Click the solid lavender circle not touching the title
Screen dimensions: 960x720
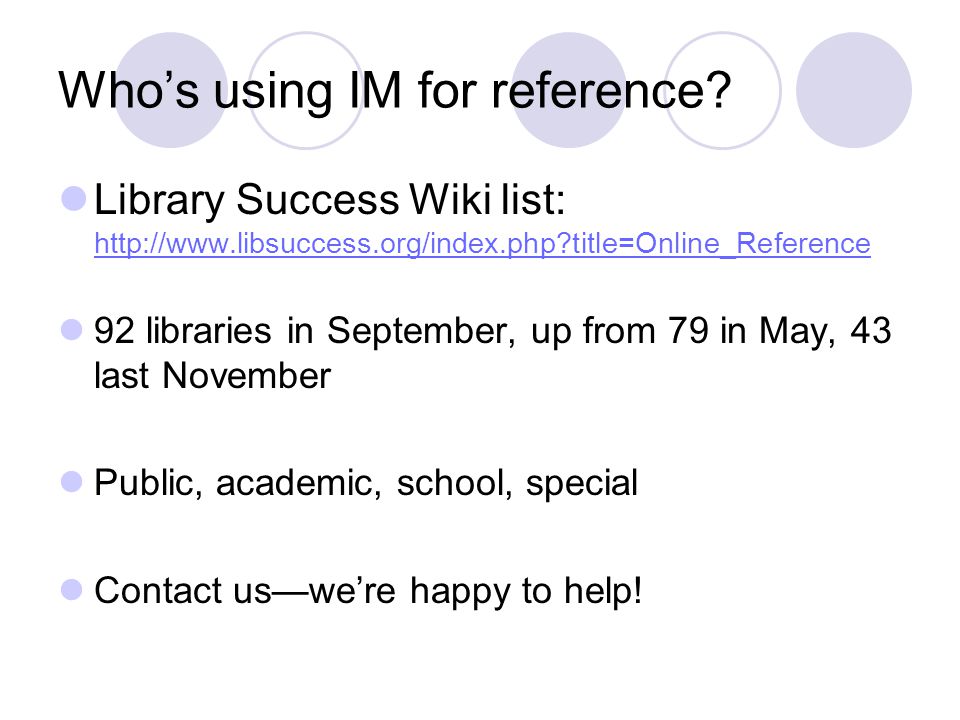(x=854, y=90)
